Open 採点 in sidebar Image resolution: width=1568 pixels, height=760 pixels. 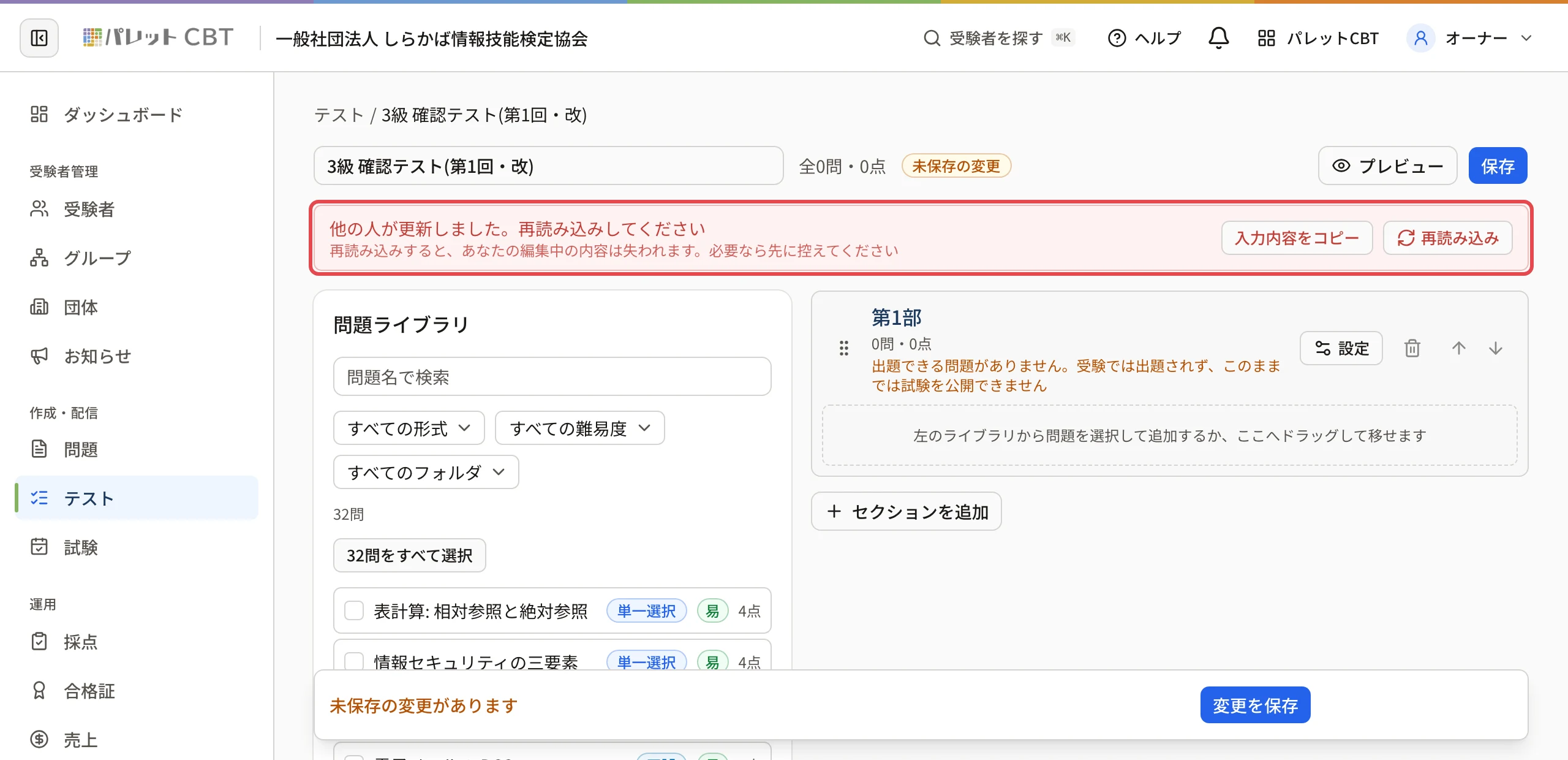coord(137,642)
